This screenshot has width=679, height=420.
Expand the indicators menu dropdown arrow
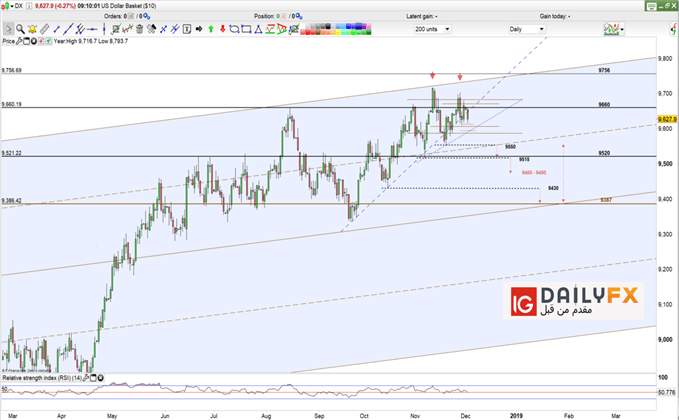(622, 29)
